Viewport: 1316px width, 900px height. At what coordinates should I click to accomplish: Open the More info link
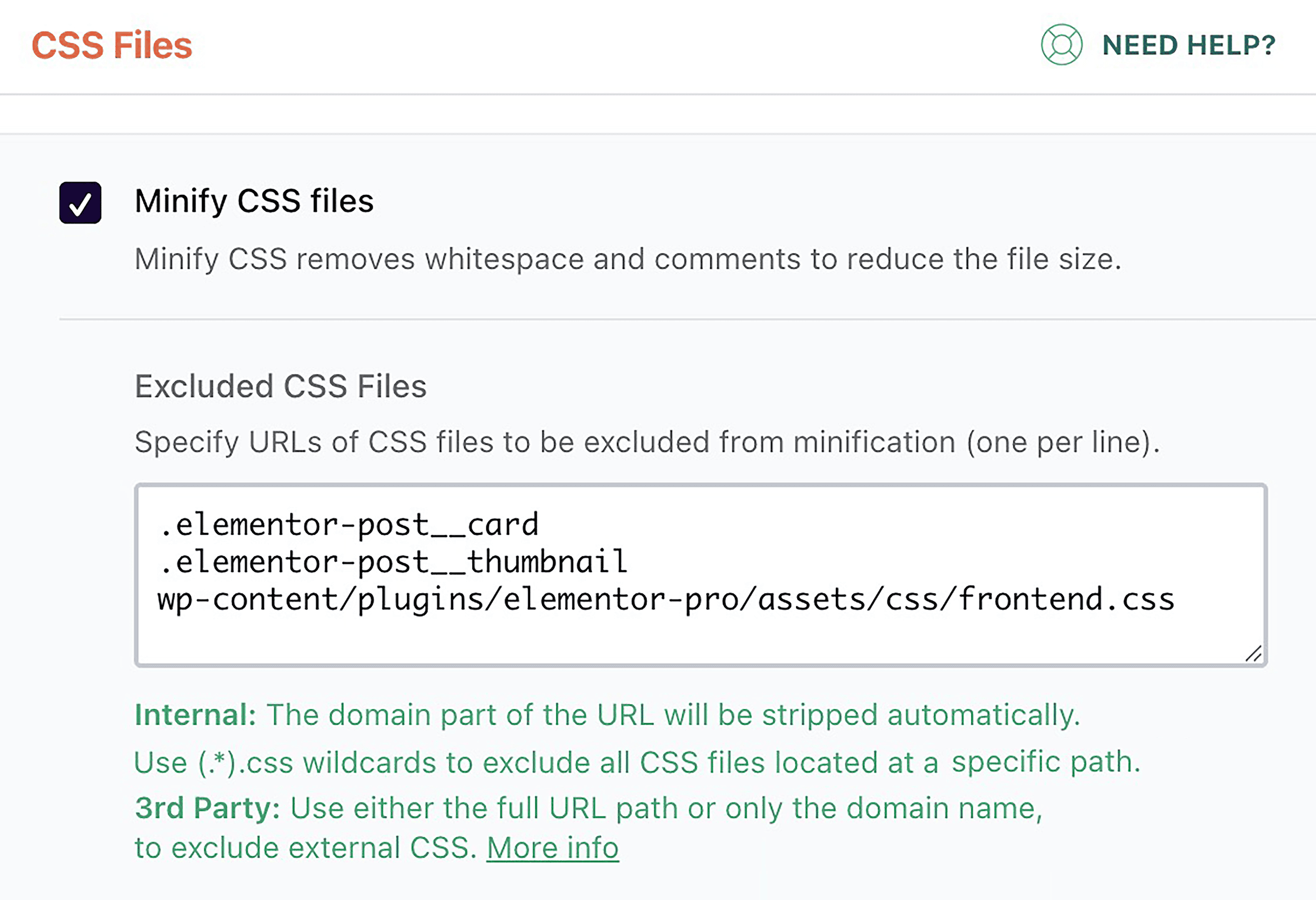click(x=552, y=847)
